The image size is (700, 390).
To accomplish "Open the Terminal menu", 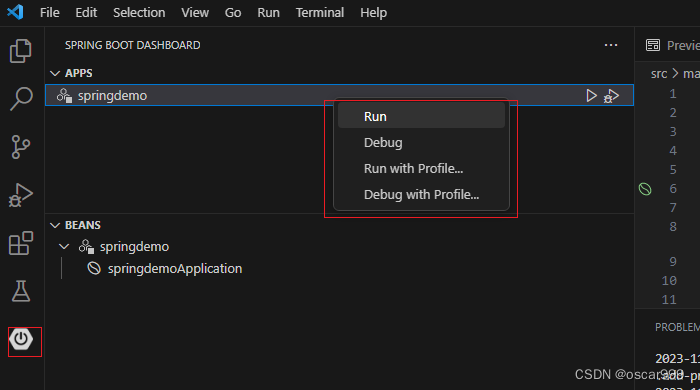I will pos(320,12).
